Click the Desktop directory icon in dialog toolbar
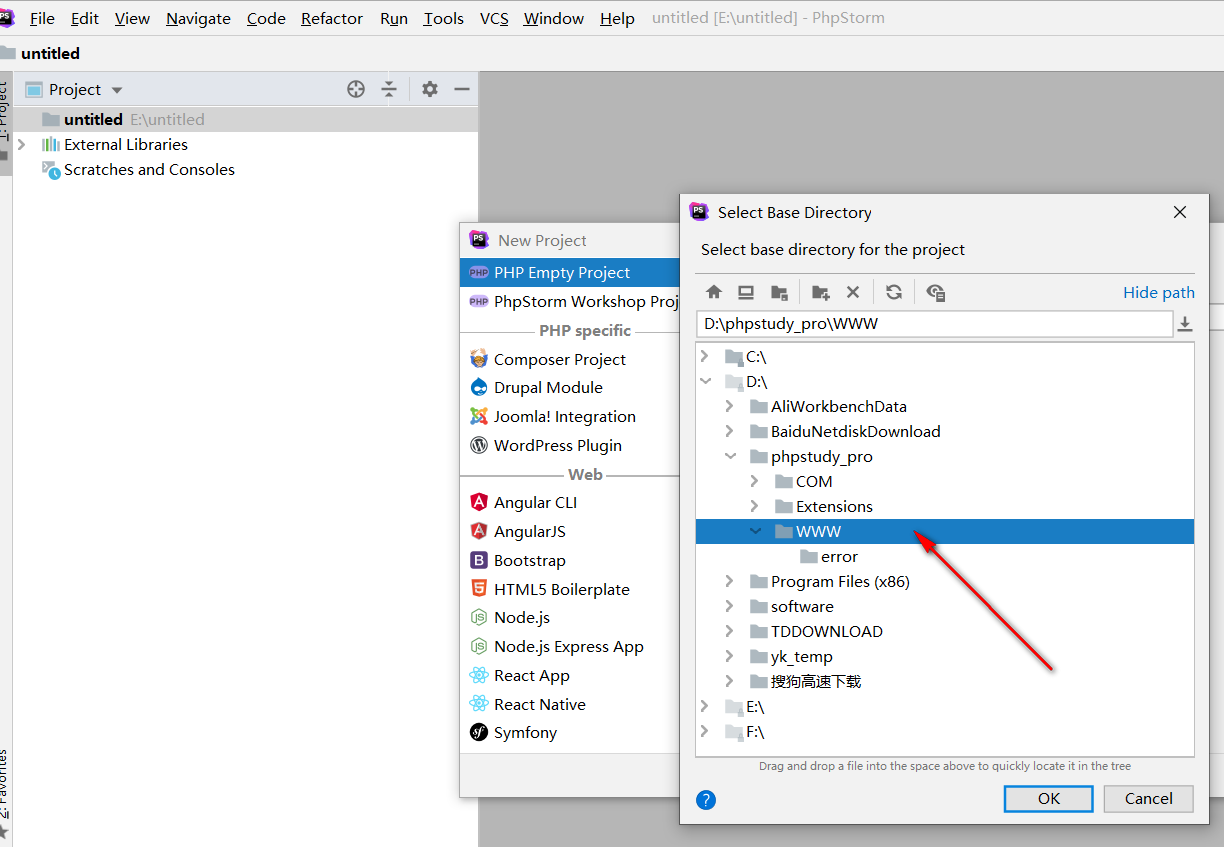The height and width of the screenshot is (847, 1224). [x=746, y=292]
